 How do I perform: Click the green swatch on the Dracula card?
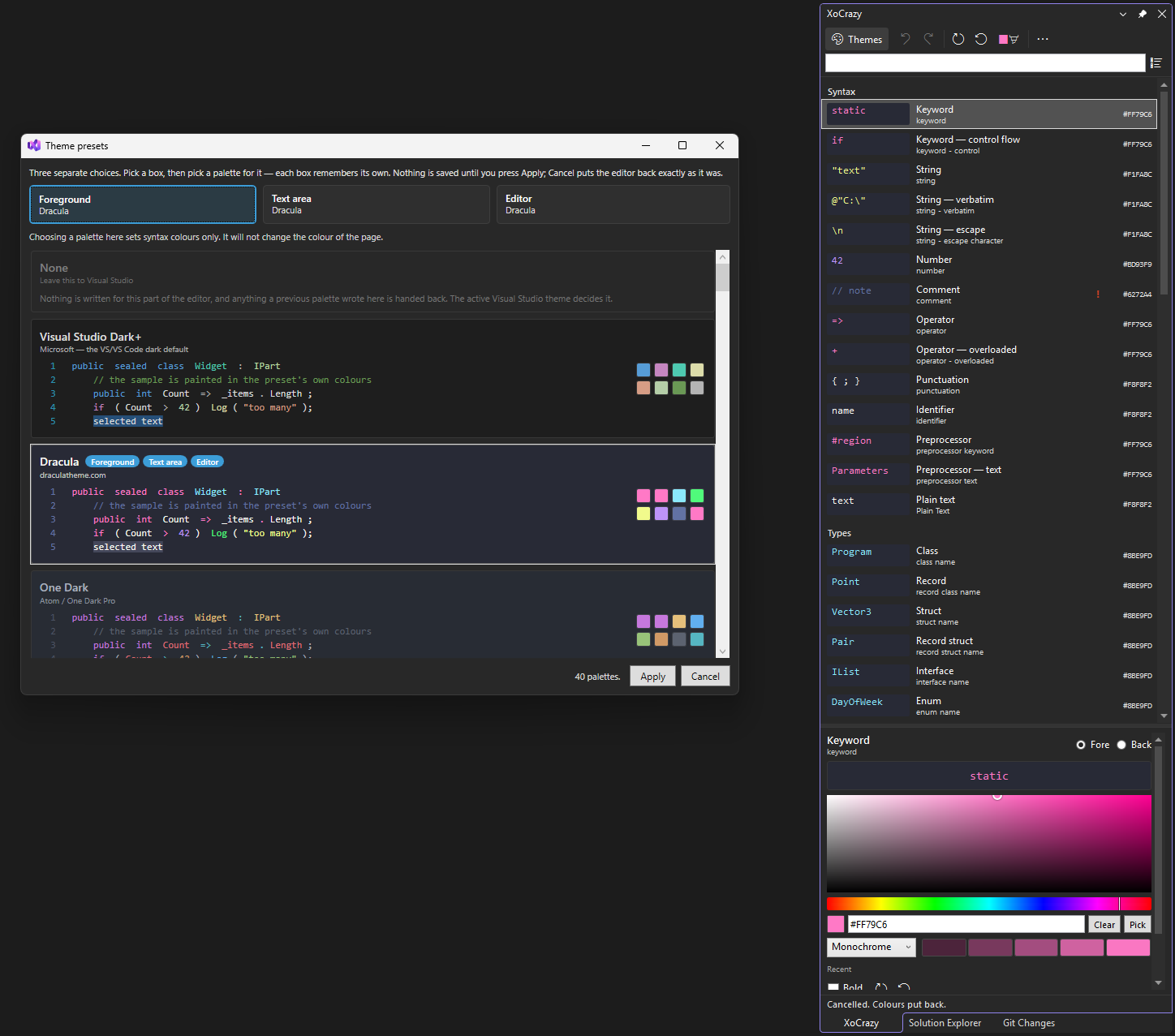click(697, 496)
